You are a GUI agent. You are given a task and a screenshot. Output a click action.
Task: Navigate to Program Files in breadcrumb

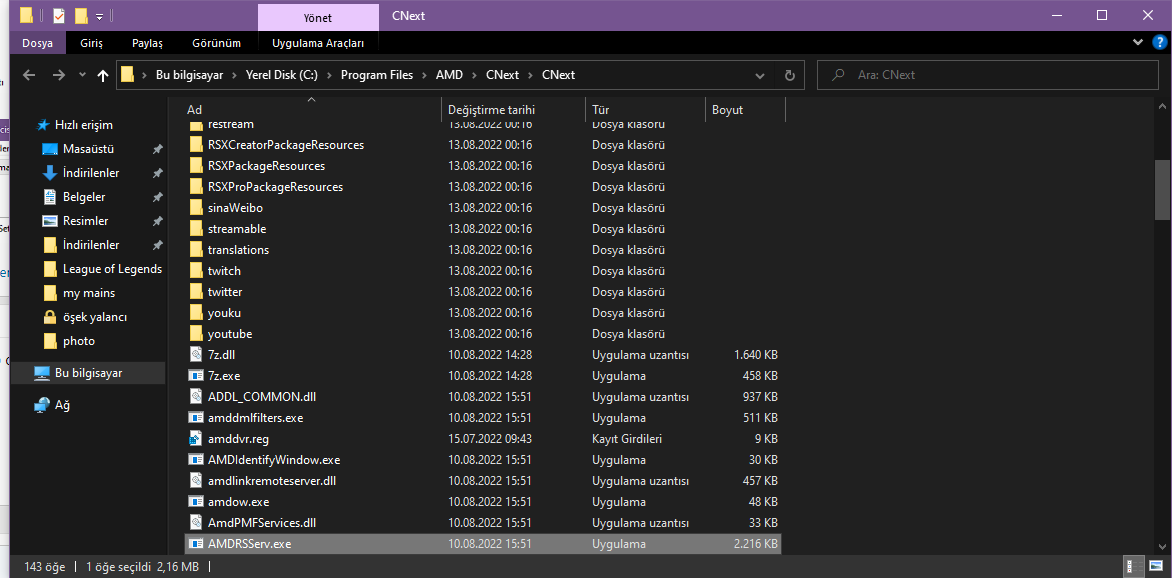(377, 75)
